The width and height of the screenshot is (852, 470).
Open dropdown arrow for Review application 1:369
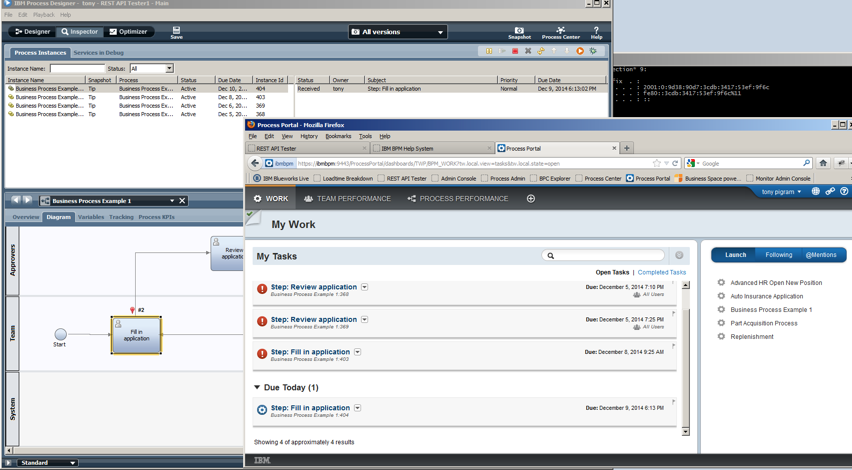(x=365, y=319)
